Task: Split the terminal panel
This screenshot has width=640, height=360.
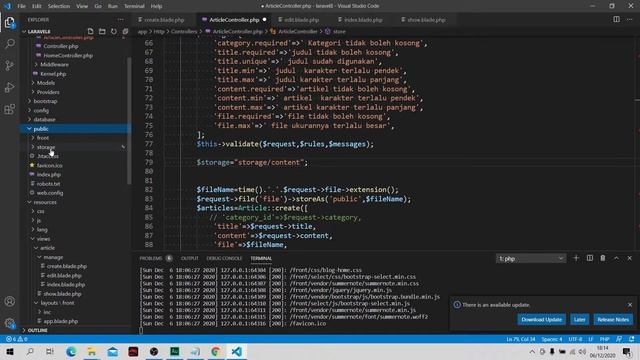Action: point(589,258)
